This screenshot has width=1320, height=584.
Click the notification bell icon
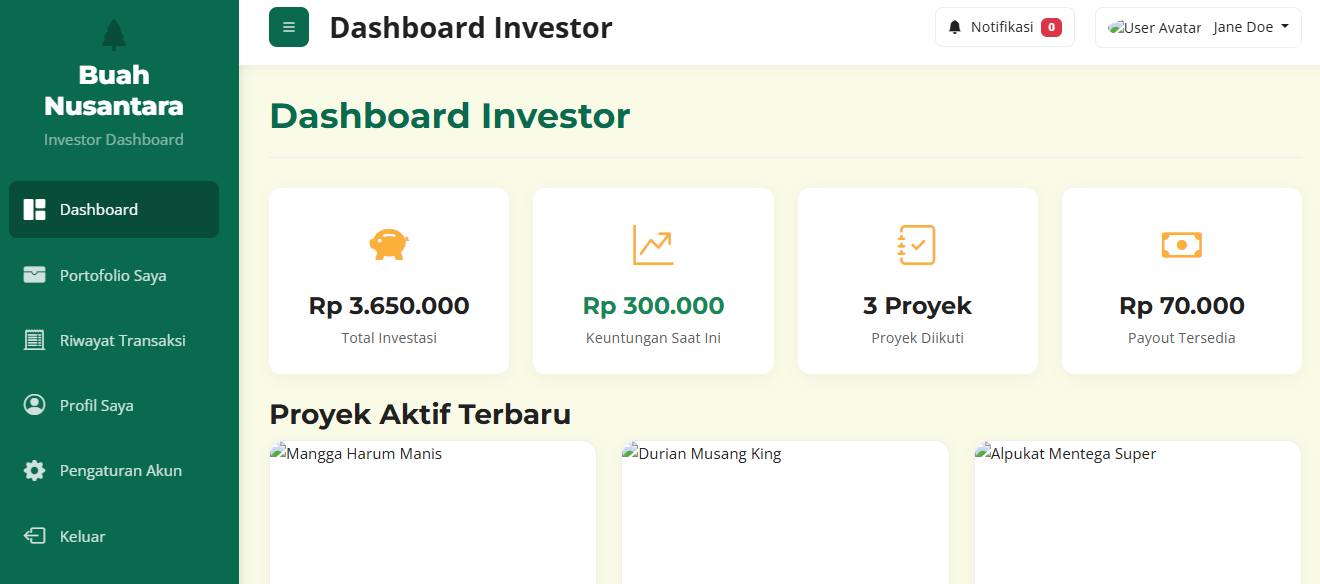point(955,27)
